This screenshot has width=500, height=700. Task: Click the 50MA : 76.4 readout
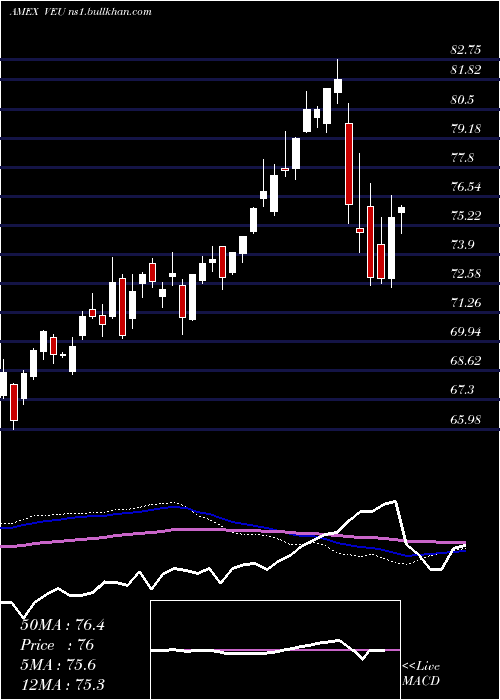62,625
